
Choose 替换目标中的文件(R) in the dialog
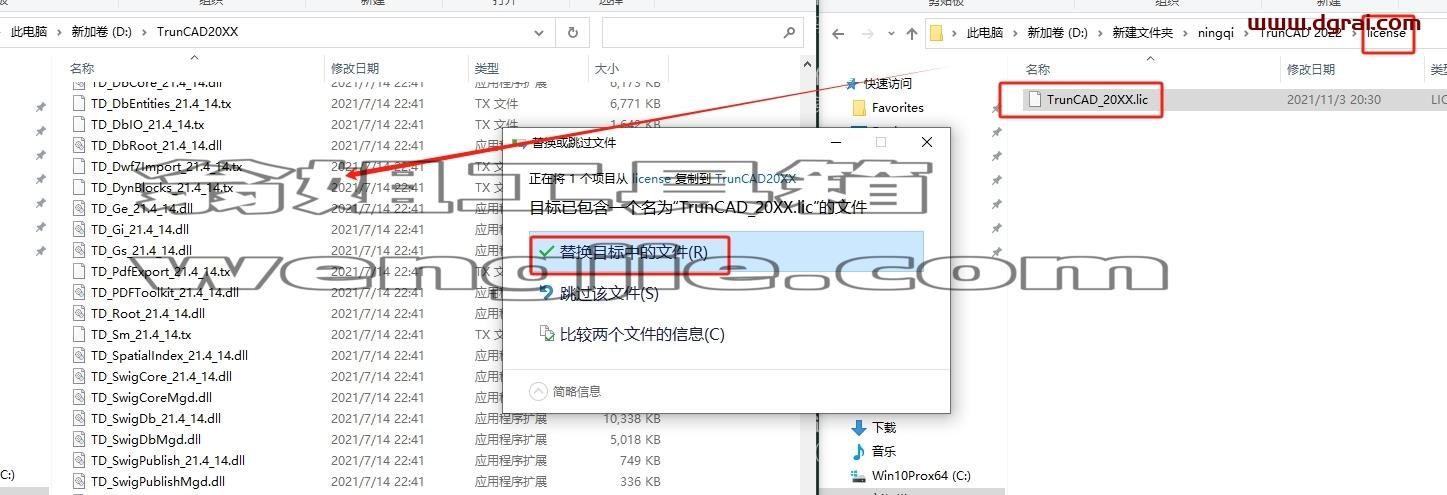click(x=726, y=252)
